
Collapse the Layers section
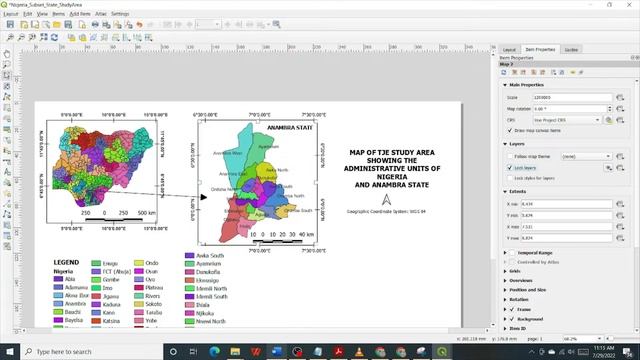coord(505,144)
